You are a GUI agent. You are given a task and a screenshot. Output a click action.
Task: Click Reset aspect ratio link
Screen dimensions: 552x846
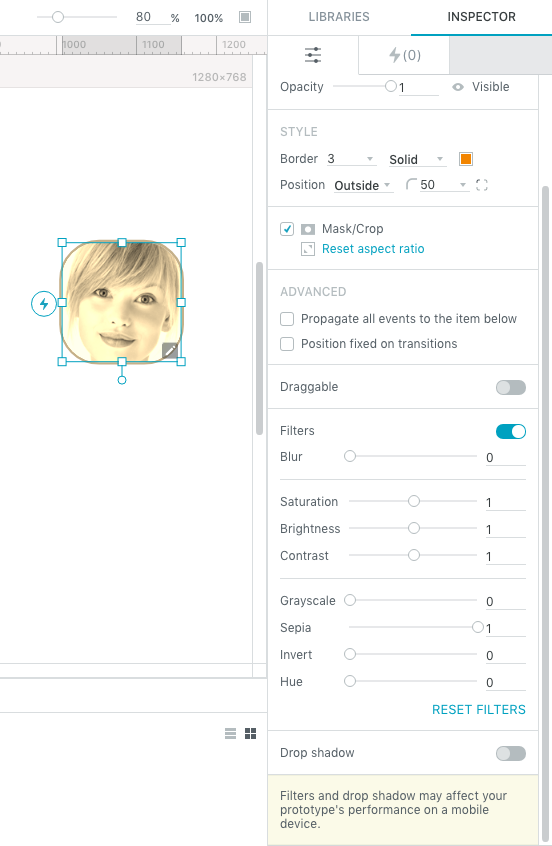(373, 249)
